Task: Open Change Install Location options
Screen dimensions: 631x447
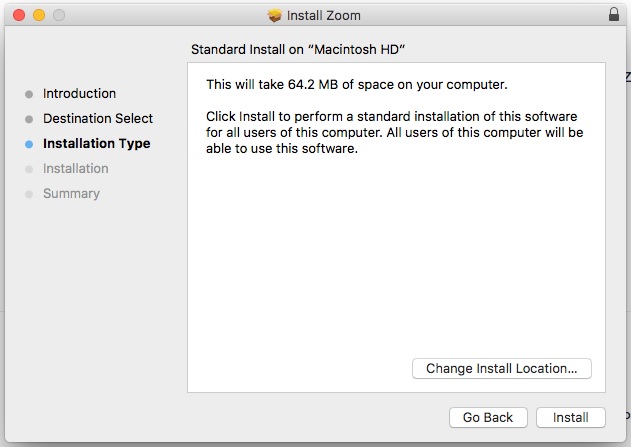Action: coord(501,368)
